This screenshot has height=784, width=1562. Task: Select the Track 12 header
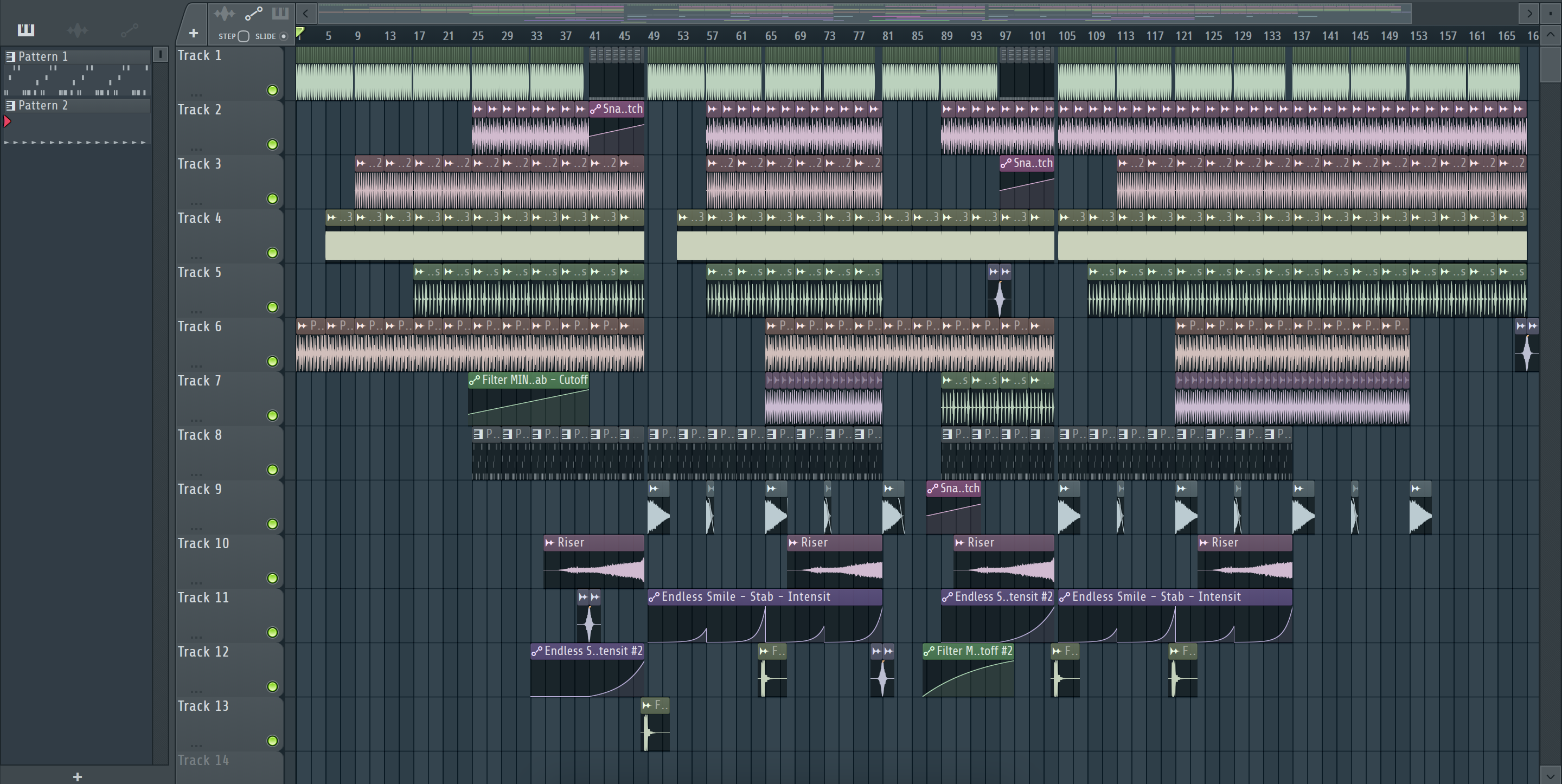tap(229, 670)
